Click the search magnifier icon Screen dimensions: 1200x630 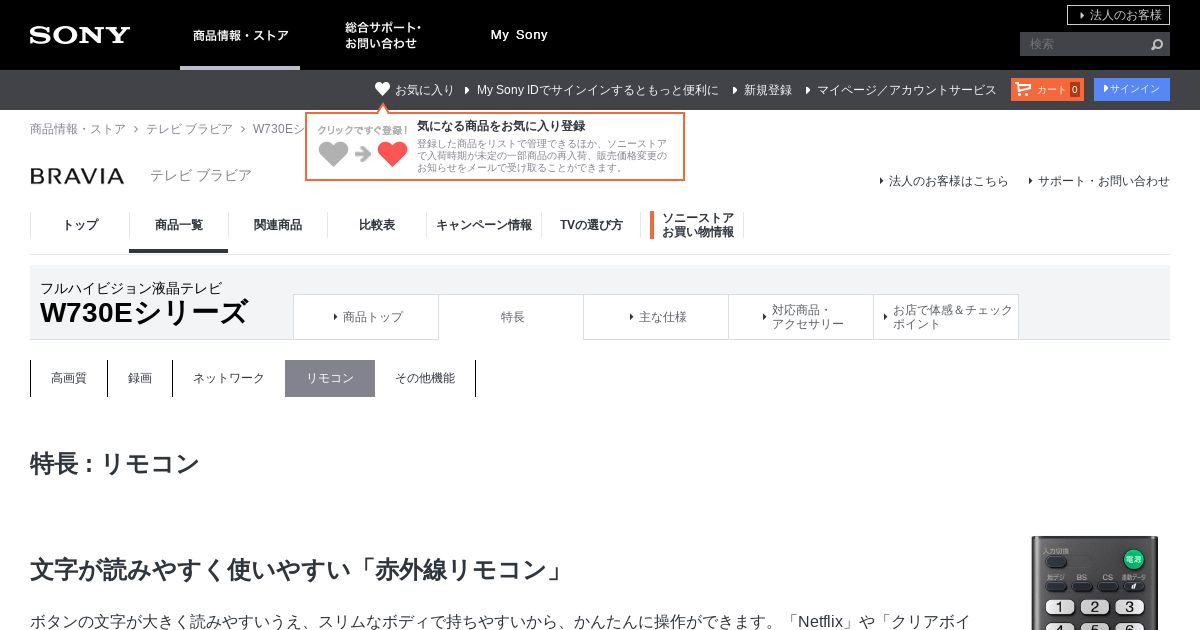1157,44
